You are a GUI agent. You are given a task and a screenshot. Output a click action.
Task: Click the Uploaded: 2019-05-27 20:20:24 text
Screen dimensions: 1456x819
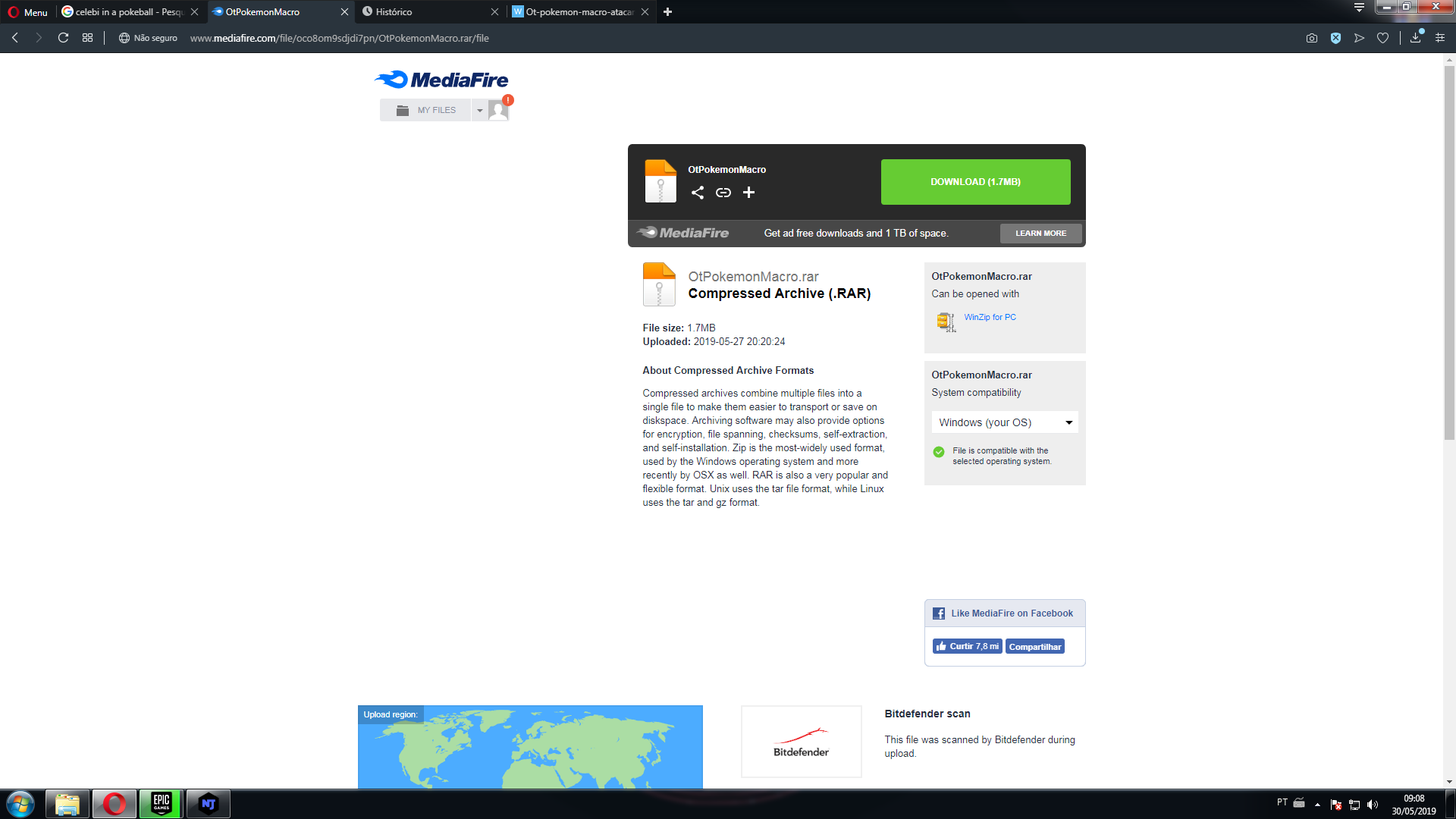coord(714,342)
